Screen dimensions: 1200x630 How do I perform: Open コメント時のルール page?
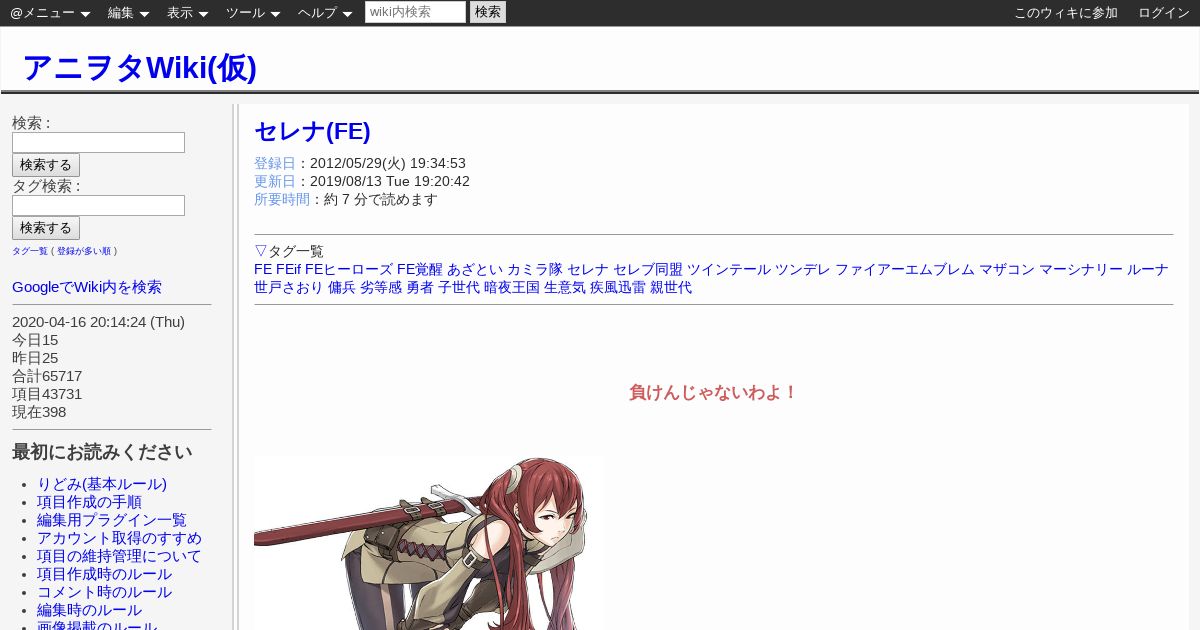point(104,592)
